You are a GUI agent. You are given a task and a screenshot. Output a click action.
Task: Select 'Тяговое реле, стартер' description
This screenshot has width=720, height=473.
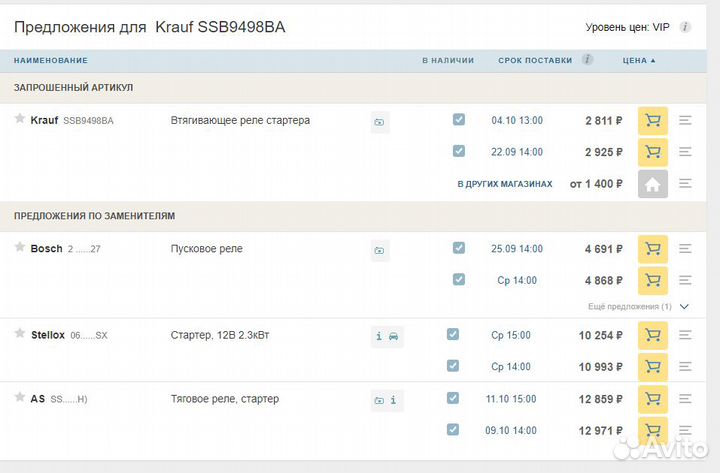tap(225, 399)
